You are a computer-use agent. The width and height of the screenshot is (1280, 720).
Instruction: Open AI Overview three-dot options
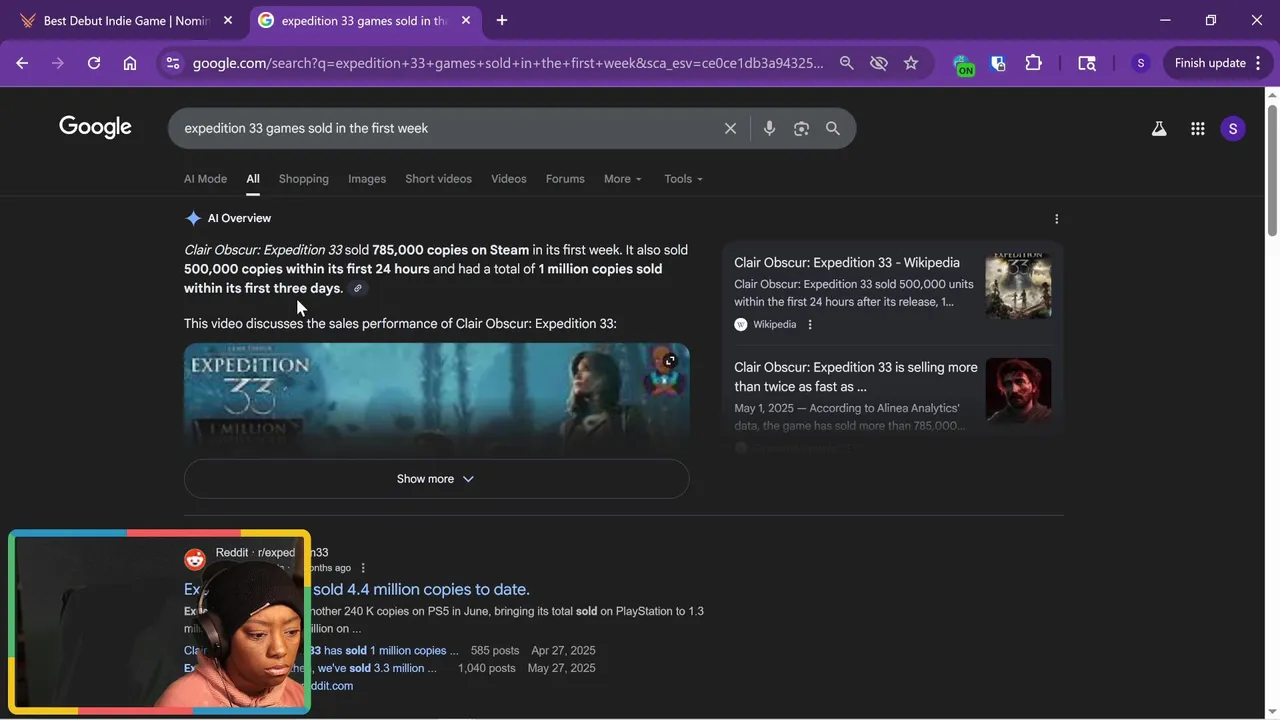pyautogui.click(x=1056, y=219)
